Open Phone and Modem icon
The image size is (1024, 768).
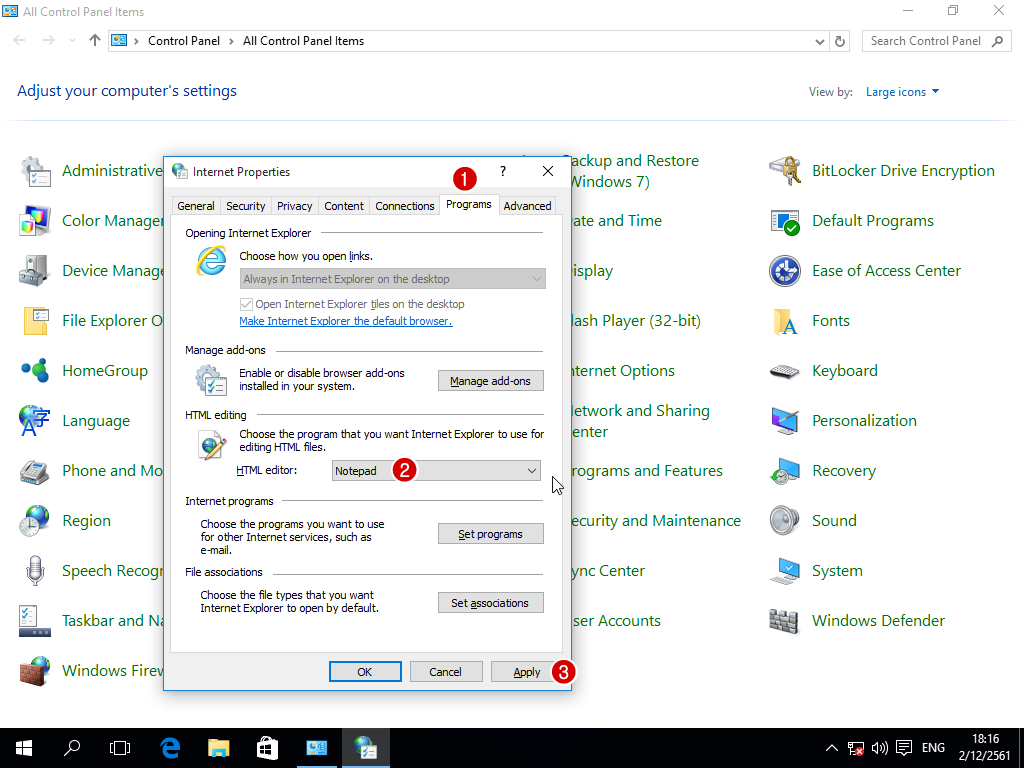(x=35, y=471)
